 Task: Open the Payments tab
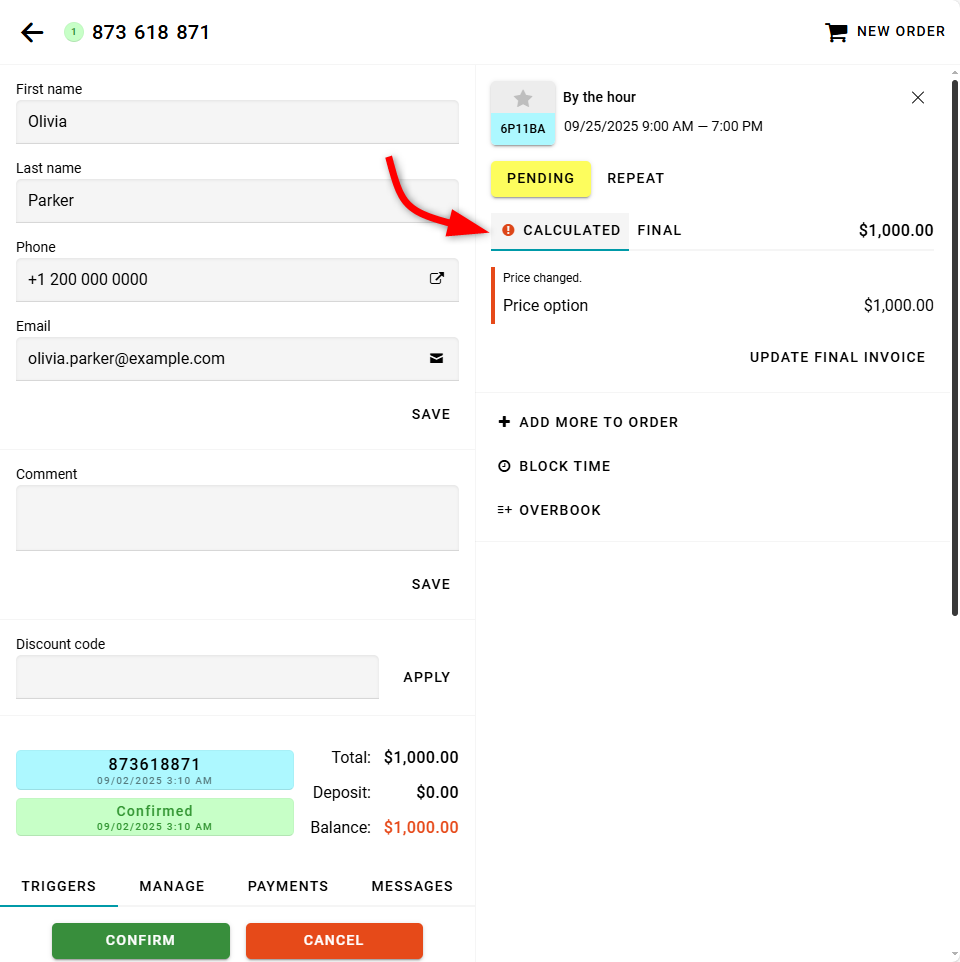tap(288, 886)
